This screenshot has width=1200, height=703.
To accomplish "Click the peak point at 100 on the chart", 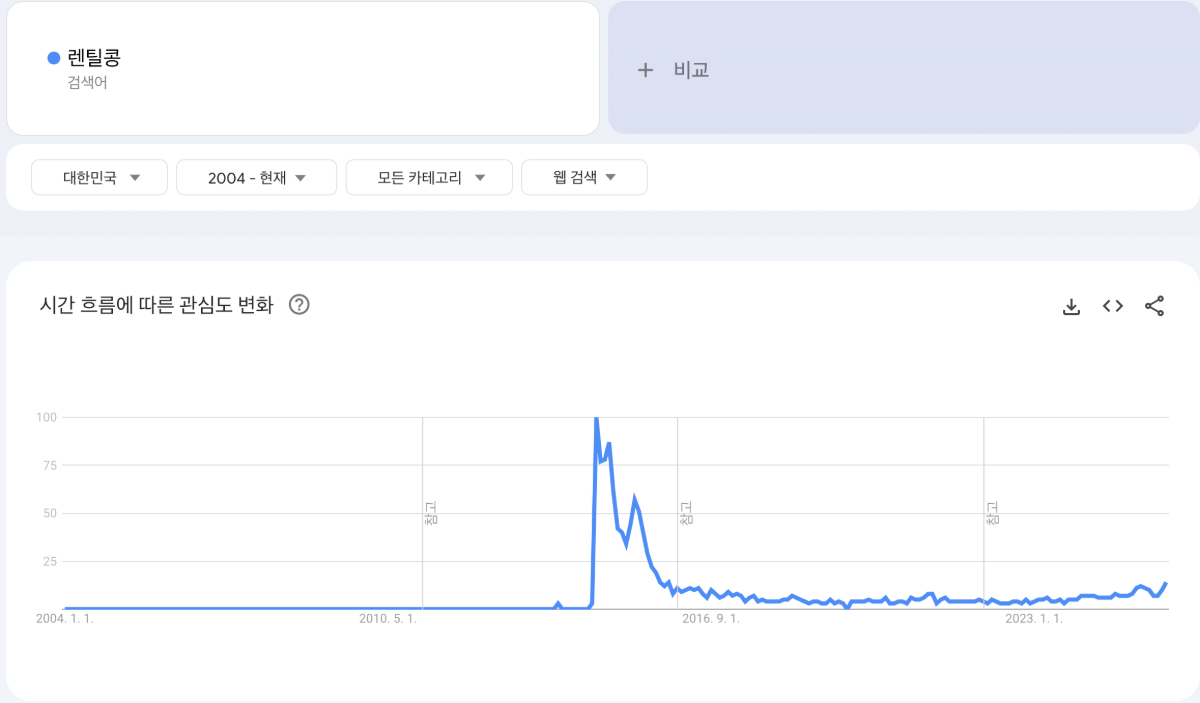I will click(x=596, y=418).
